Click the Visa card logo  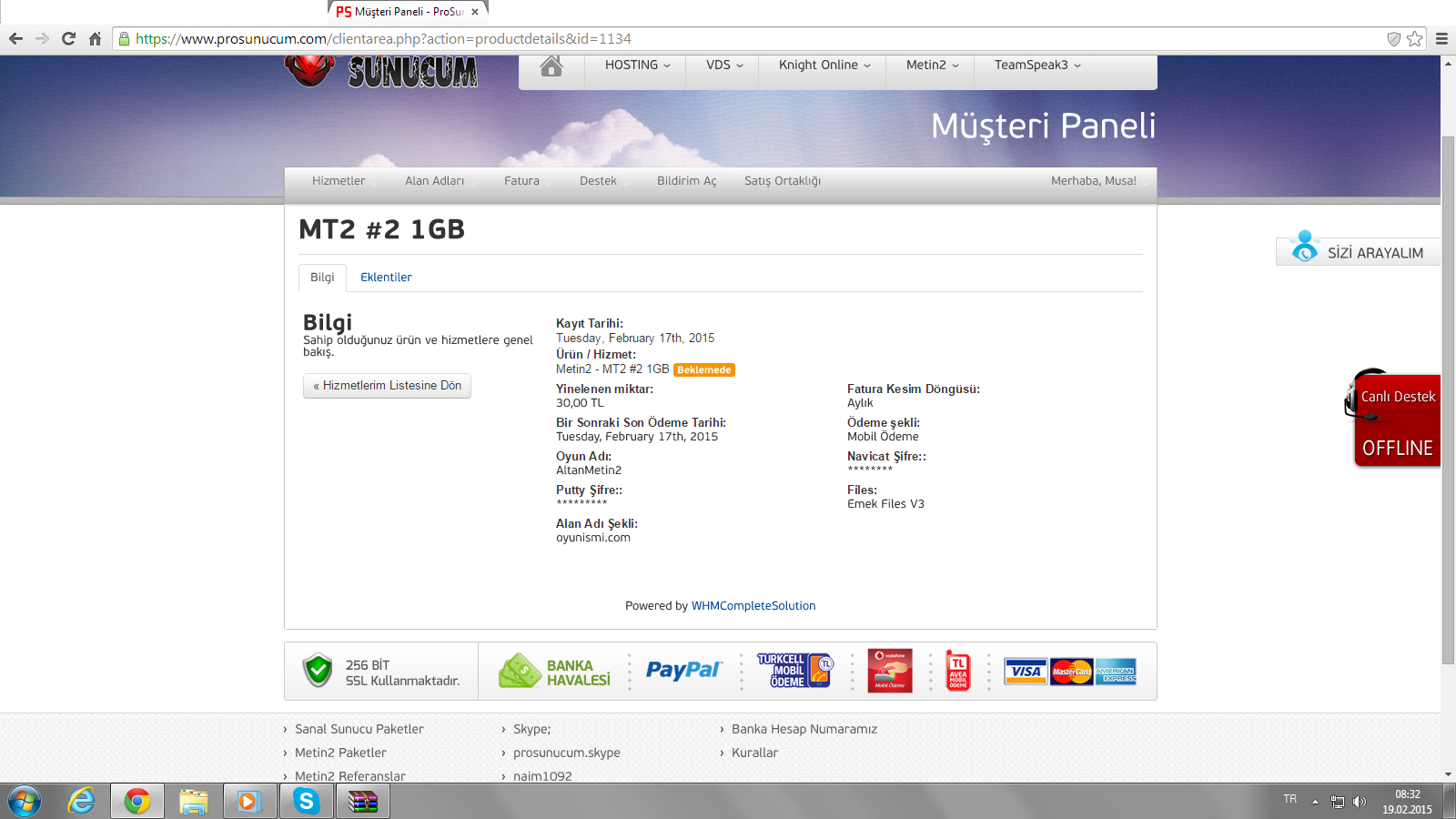(x=1026, y=672)
